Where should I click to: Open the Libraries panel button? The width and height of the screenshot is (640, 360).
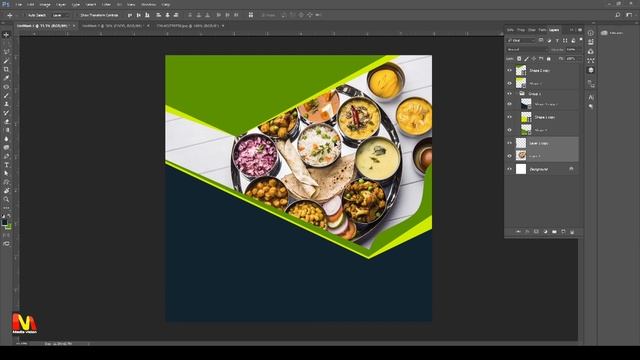tap(611, 33)
